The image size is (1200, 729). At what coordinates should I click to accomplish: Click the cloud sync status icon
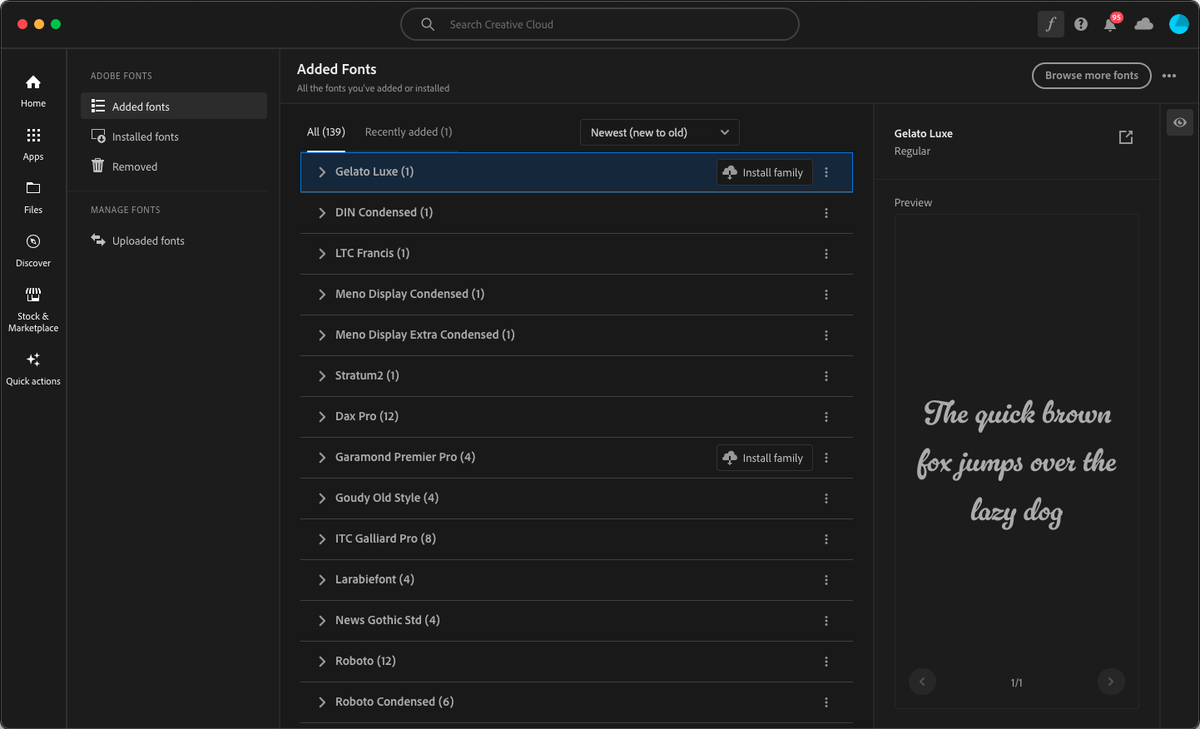click(1143, 23)
